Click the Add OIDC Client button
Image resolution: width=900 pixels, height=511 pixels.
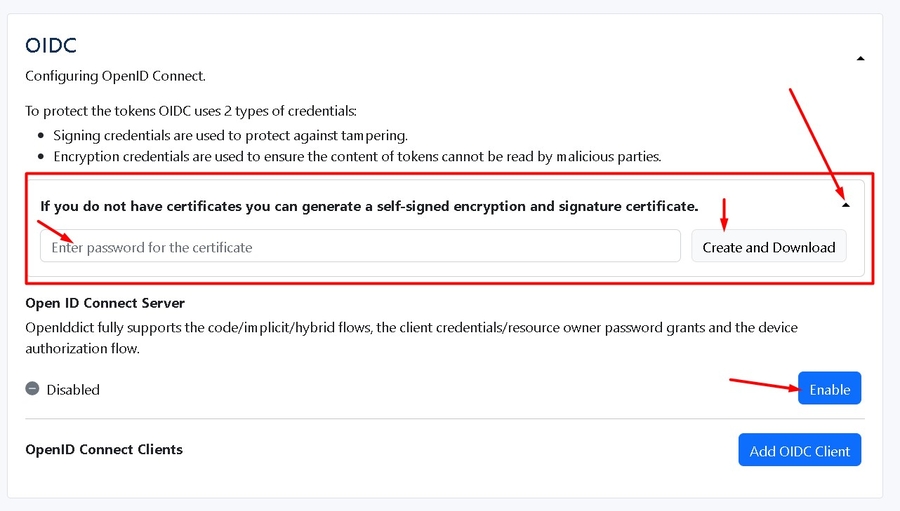click(799, 450)
